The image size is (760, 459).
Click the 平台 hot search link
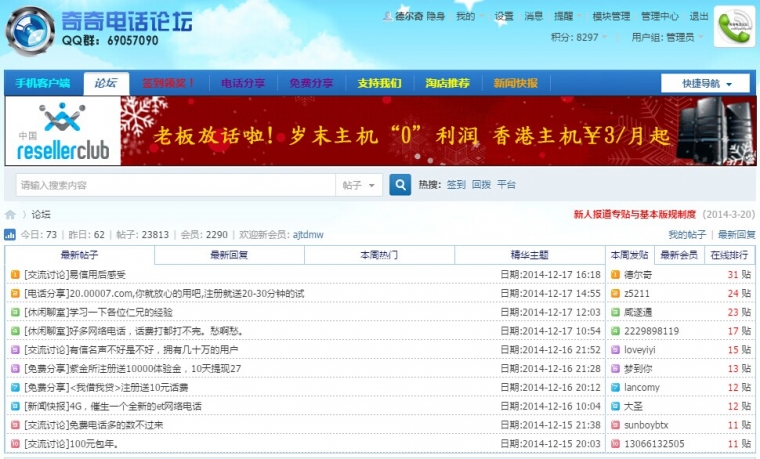[507, 185]
